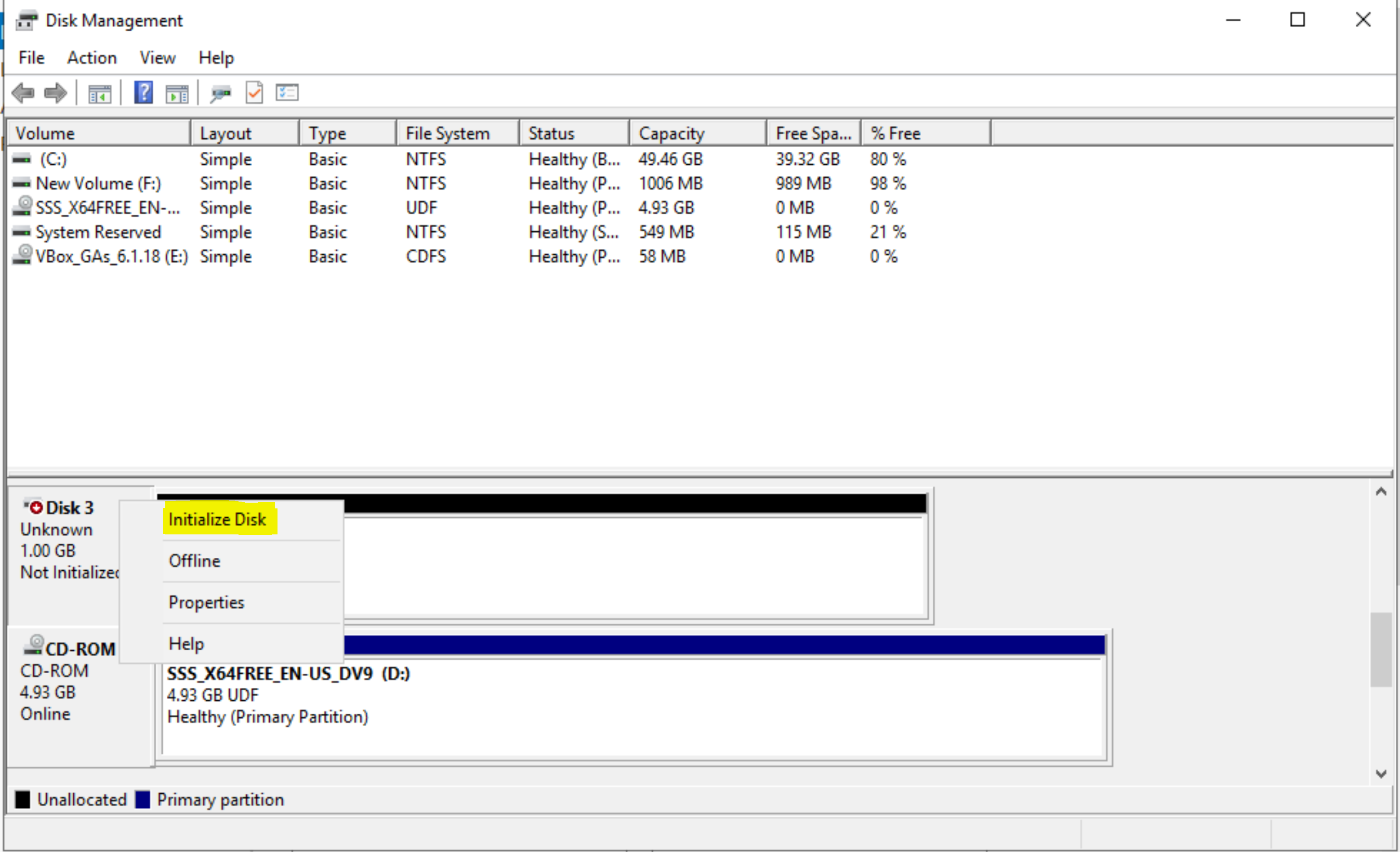Maximize the Disk Management window
This screenshot has width=1400, height=852.
1298,20
